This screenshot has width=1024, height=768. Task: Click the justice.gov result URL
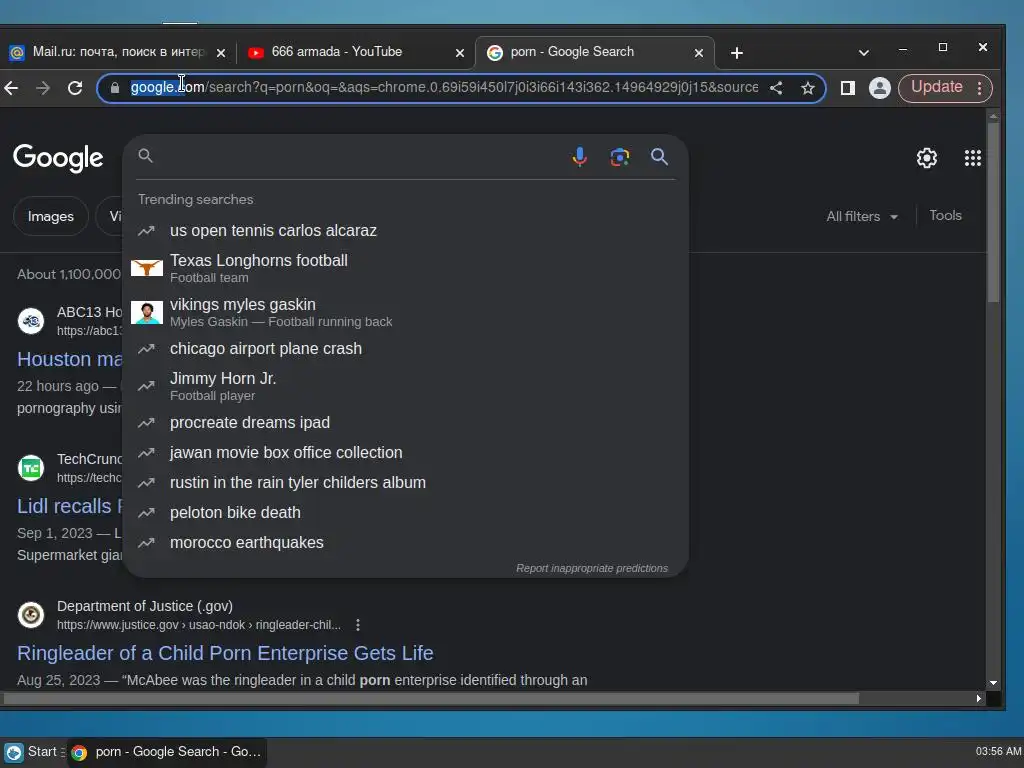(x=199, y=625)
